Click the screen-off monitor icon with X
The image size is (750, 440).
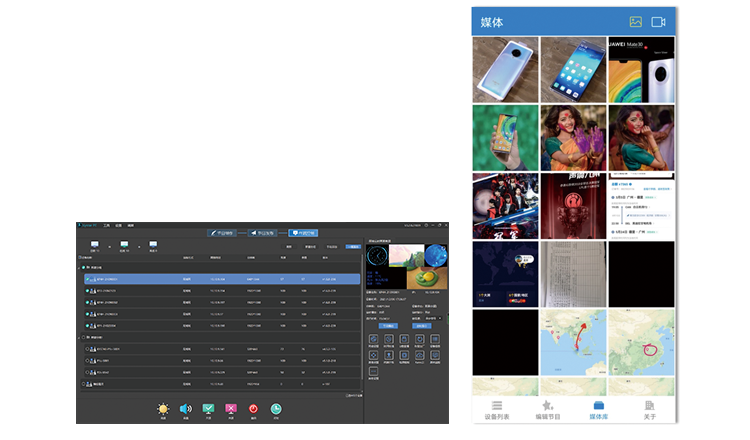click(231, 410)
